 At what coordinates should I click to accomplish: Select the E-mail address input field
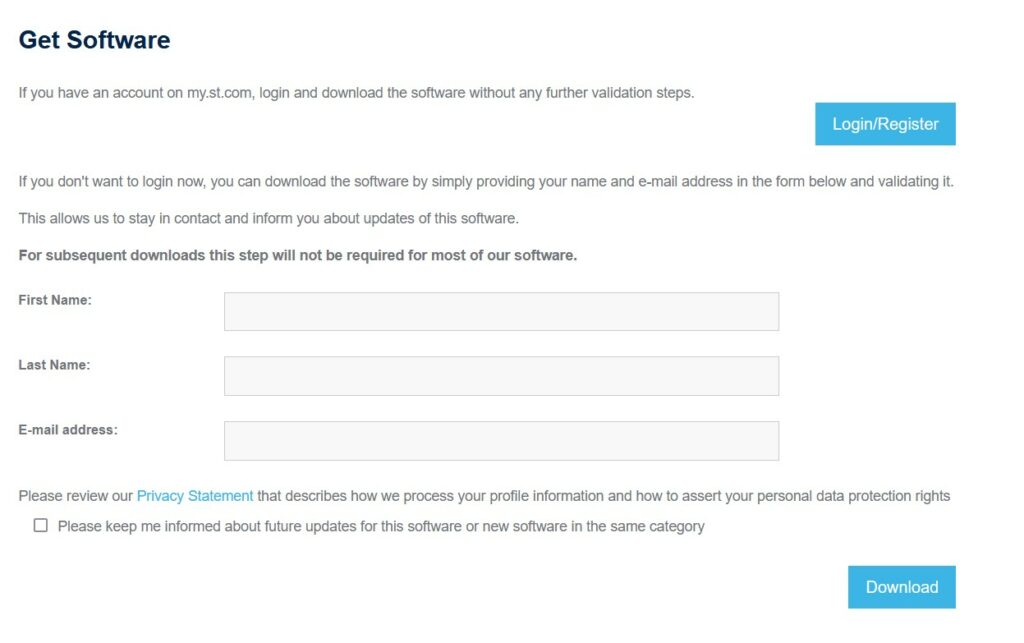coord(501,441)
